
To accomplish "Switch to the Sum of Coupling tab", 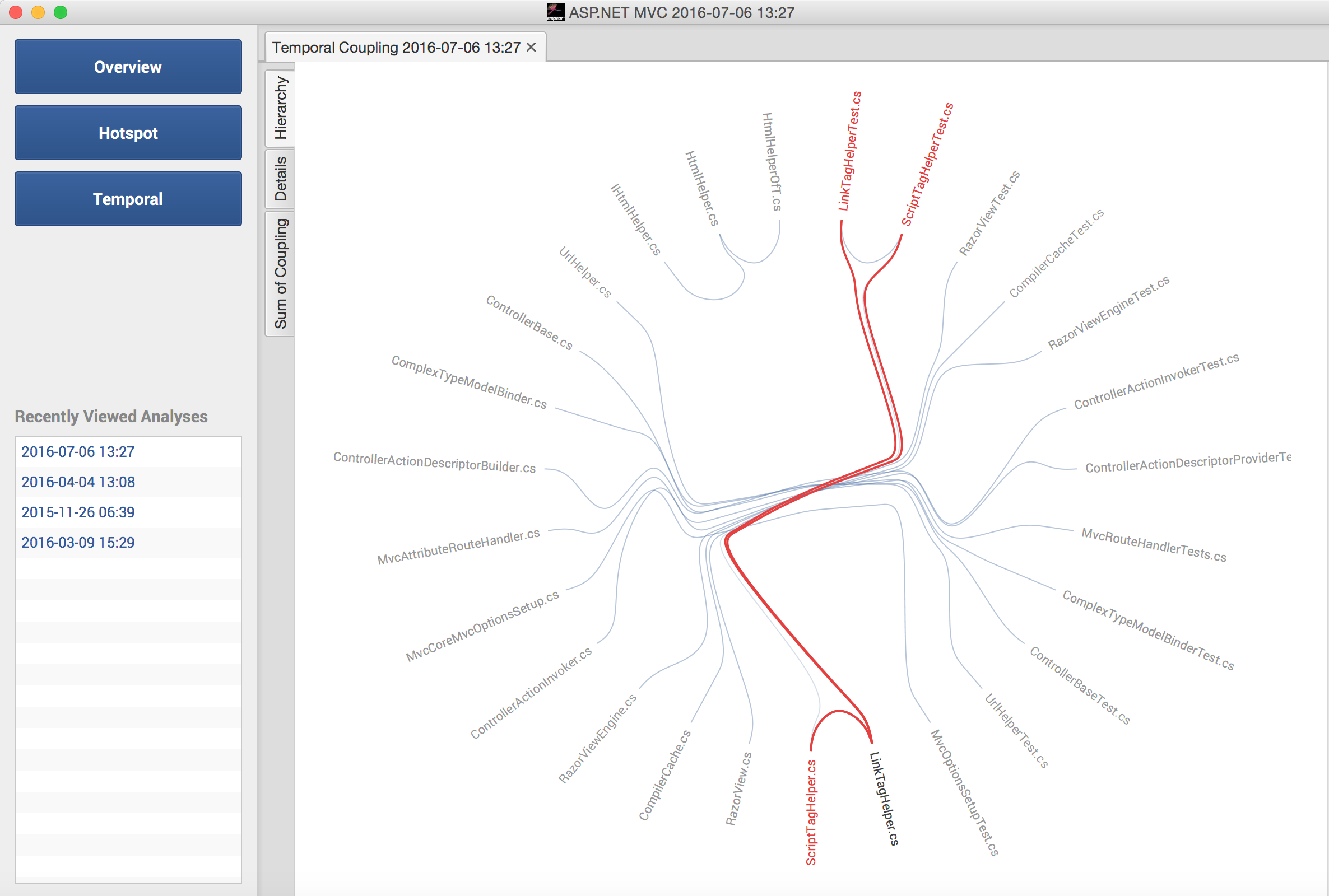I will point(280,274).
